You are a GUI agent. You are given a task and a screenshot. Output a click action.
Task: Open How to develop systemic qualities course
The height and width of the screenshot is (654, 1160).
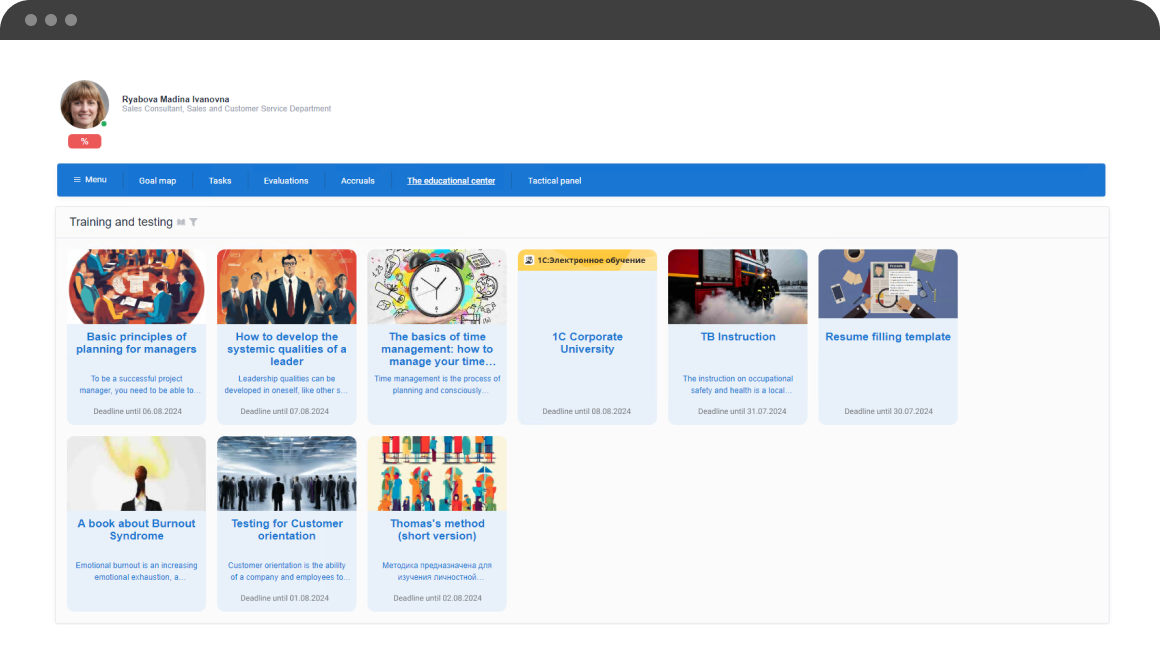click(286, 348)
